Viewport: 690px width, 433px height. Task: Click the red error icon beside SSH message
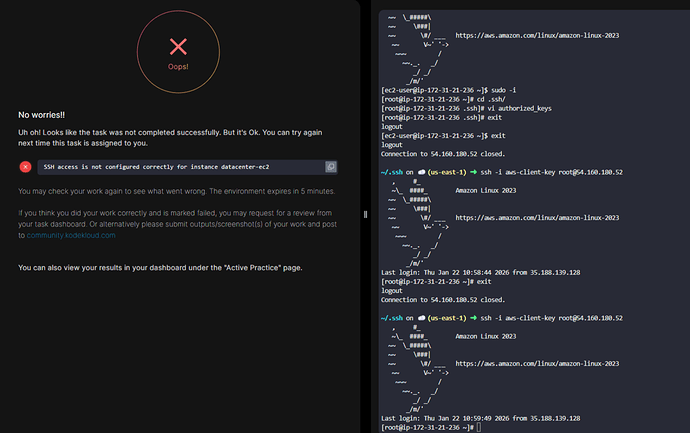pos(26,167)
